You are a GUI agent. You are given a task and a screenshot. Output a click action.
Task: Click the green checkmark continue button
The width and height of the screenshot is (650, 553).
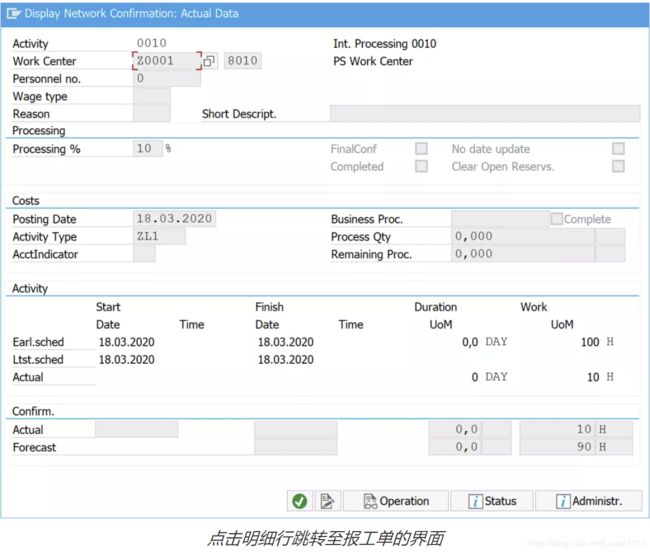300,501
